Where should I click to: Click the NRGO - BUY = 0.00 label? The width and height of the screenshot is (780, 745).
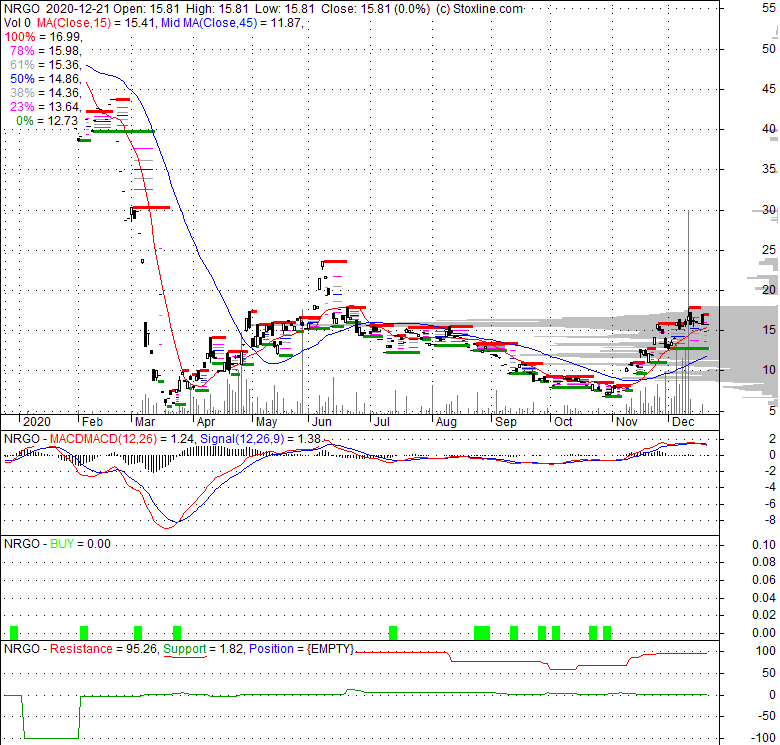[57, 544]
